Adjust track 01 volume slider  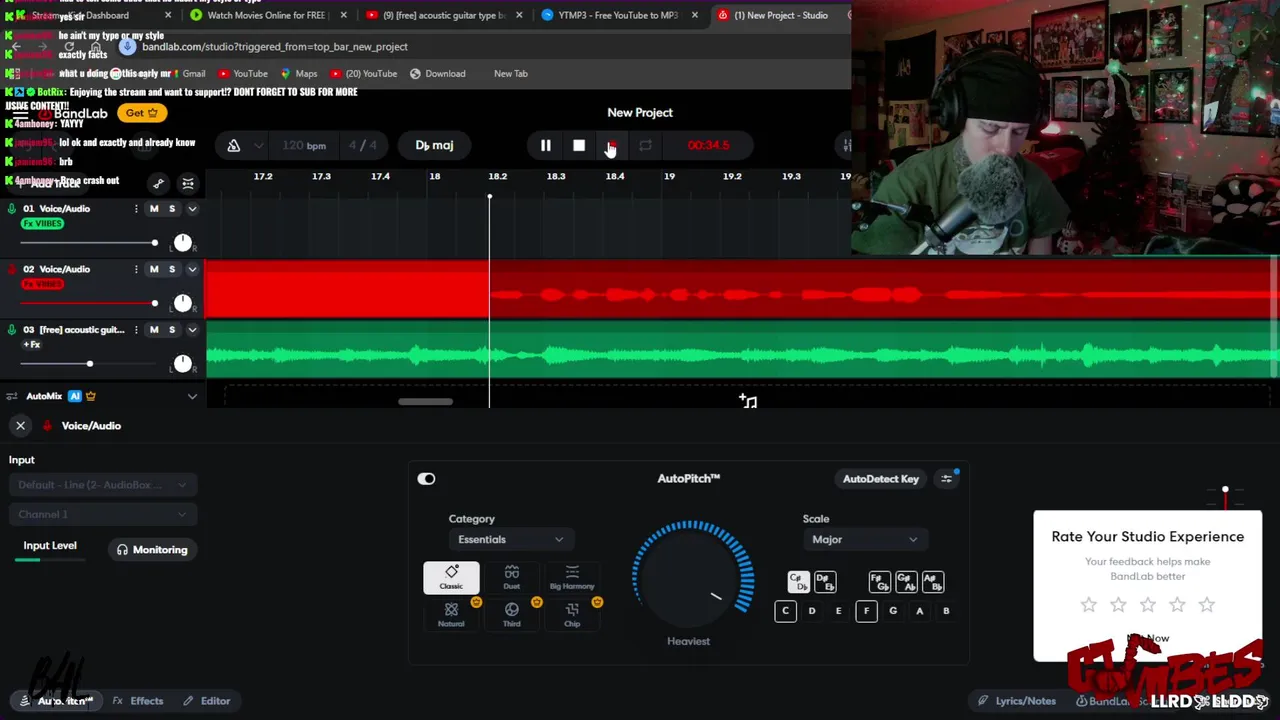[88, 243]
